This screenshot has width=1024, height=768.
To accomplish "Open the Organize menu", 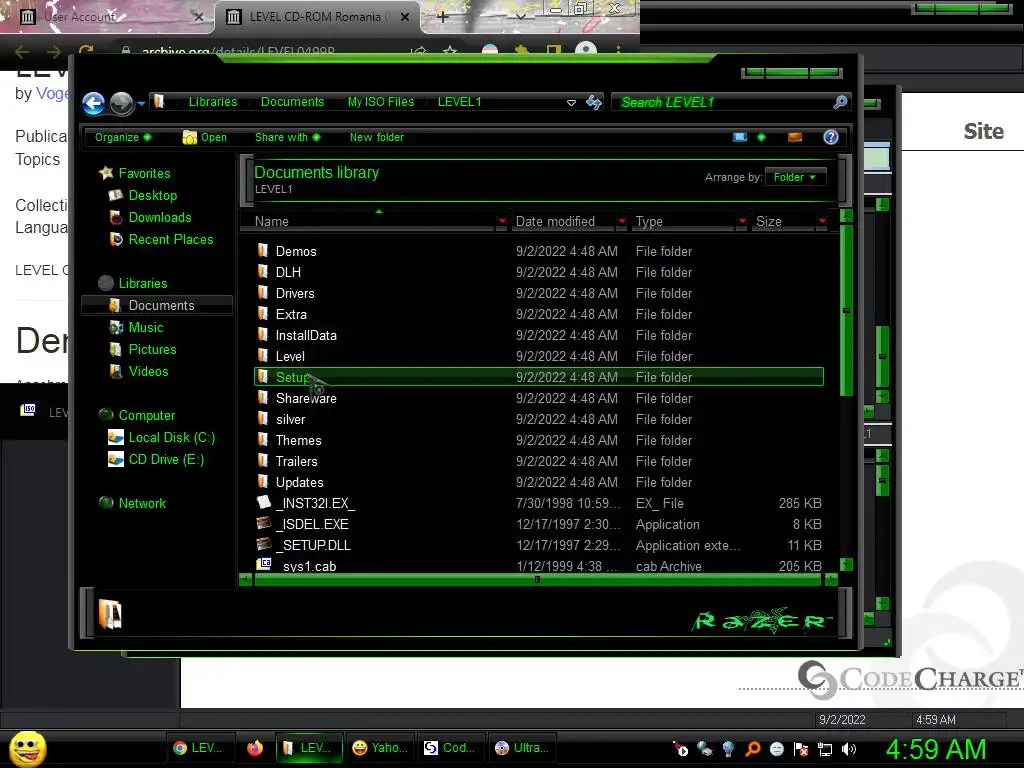I will pos(122,137).
